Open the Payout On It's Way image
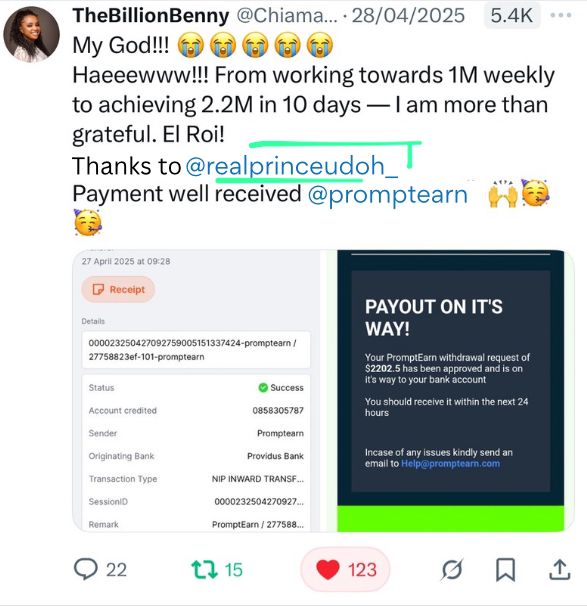 coord(450,391)
